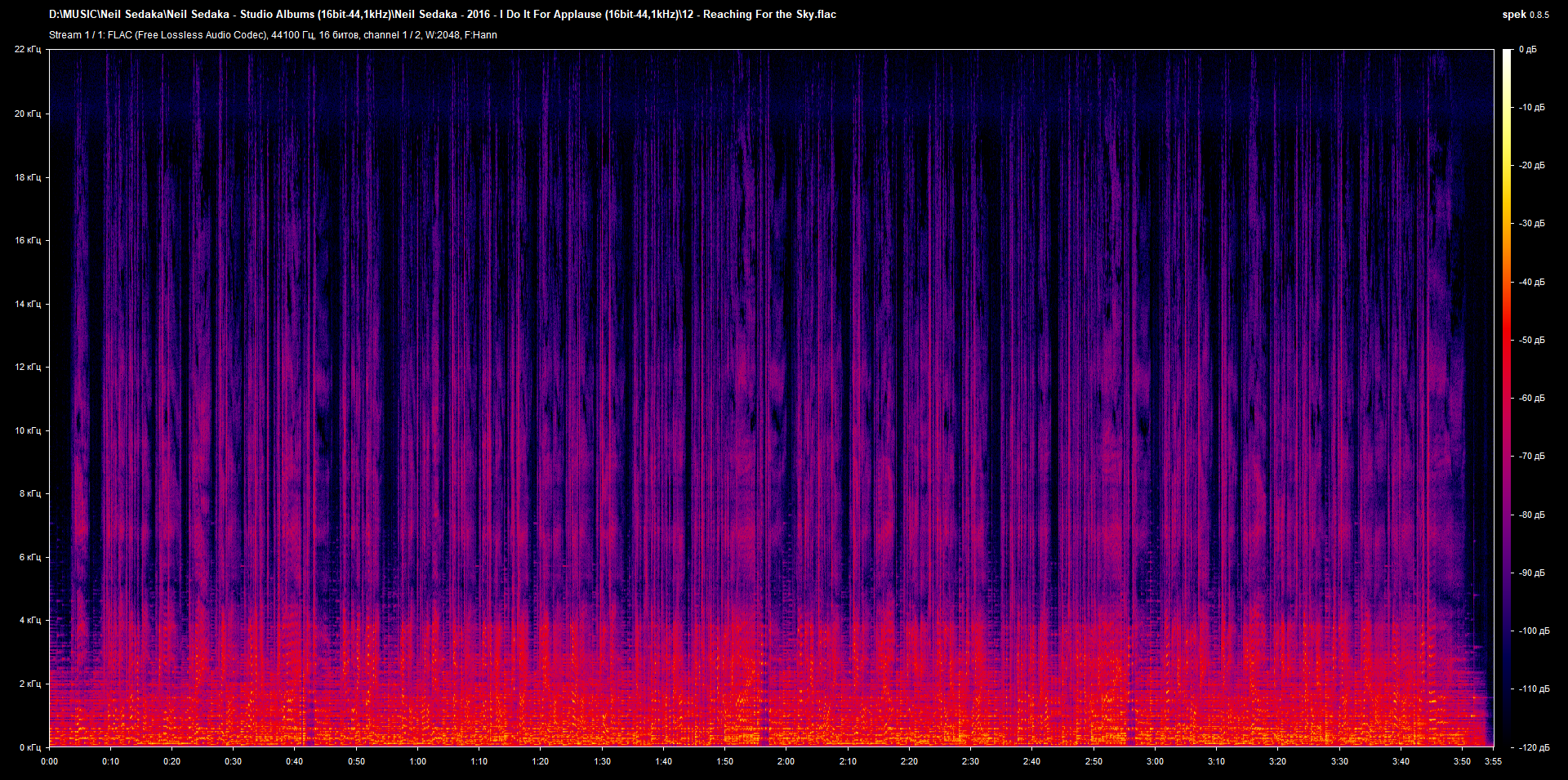The height and width of the screenshot is (780, 1568).
Task: Pick the '0:50' time axis label
Action: click(x=357, y=761)
